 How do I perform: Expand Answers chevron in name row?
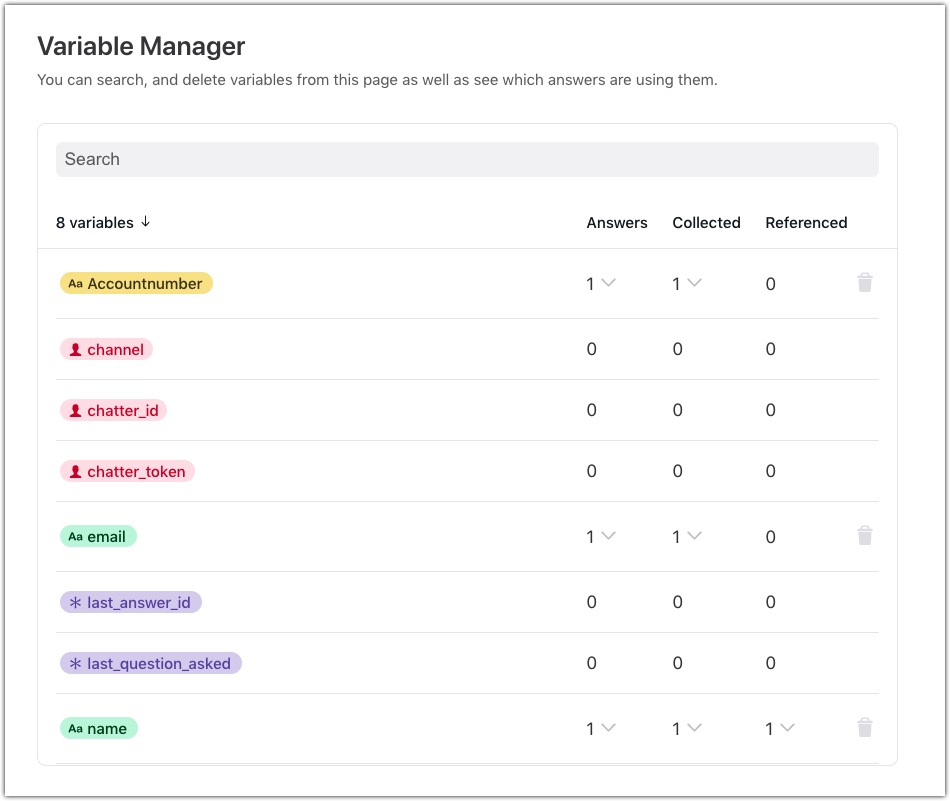pos(607,728)
